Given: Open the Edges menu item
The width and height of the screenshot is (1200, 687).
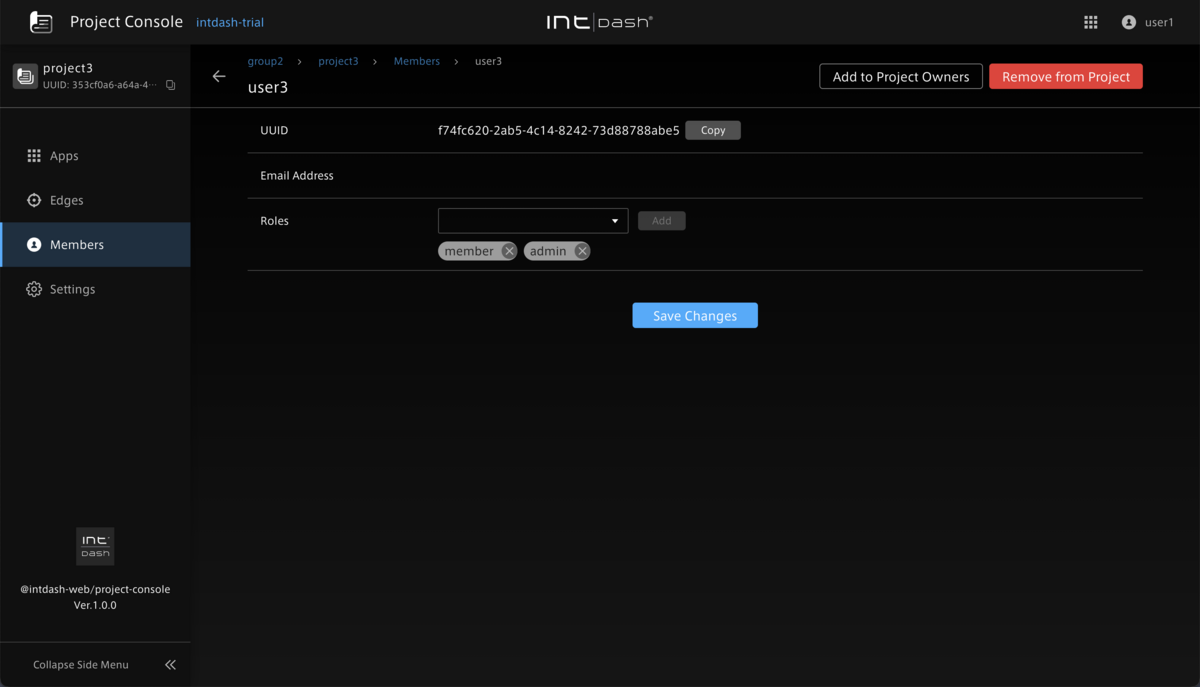Looking at the screenshot, I should (x=95, y=200).
